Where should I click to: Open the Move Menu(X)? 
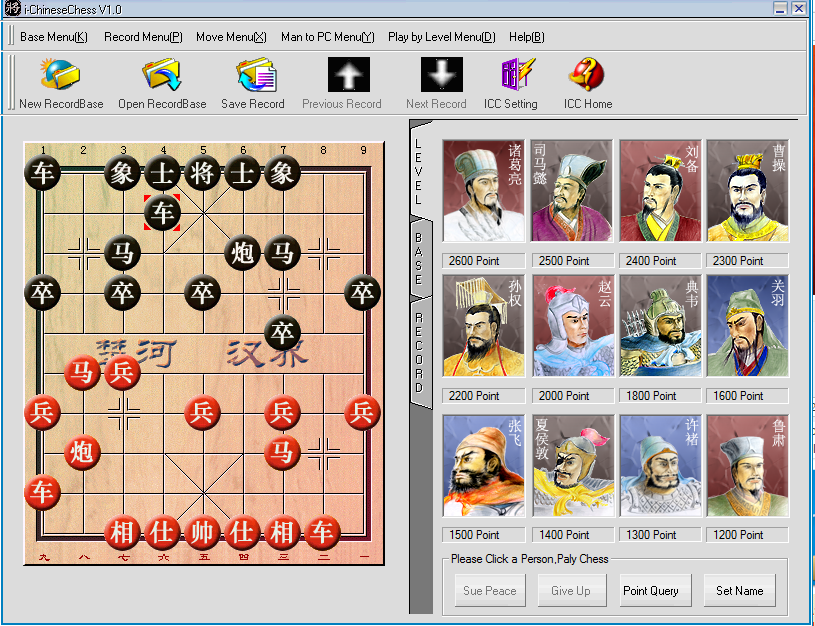(231, 37)
